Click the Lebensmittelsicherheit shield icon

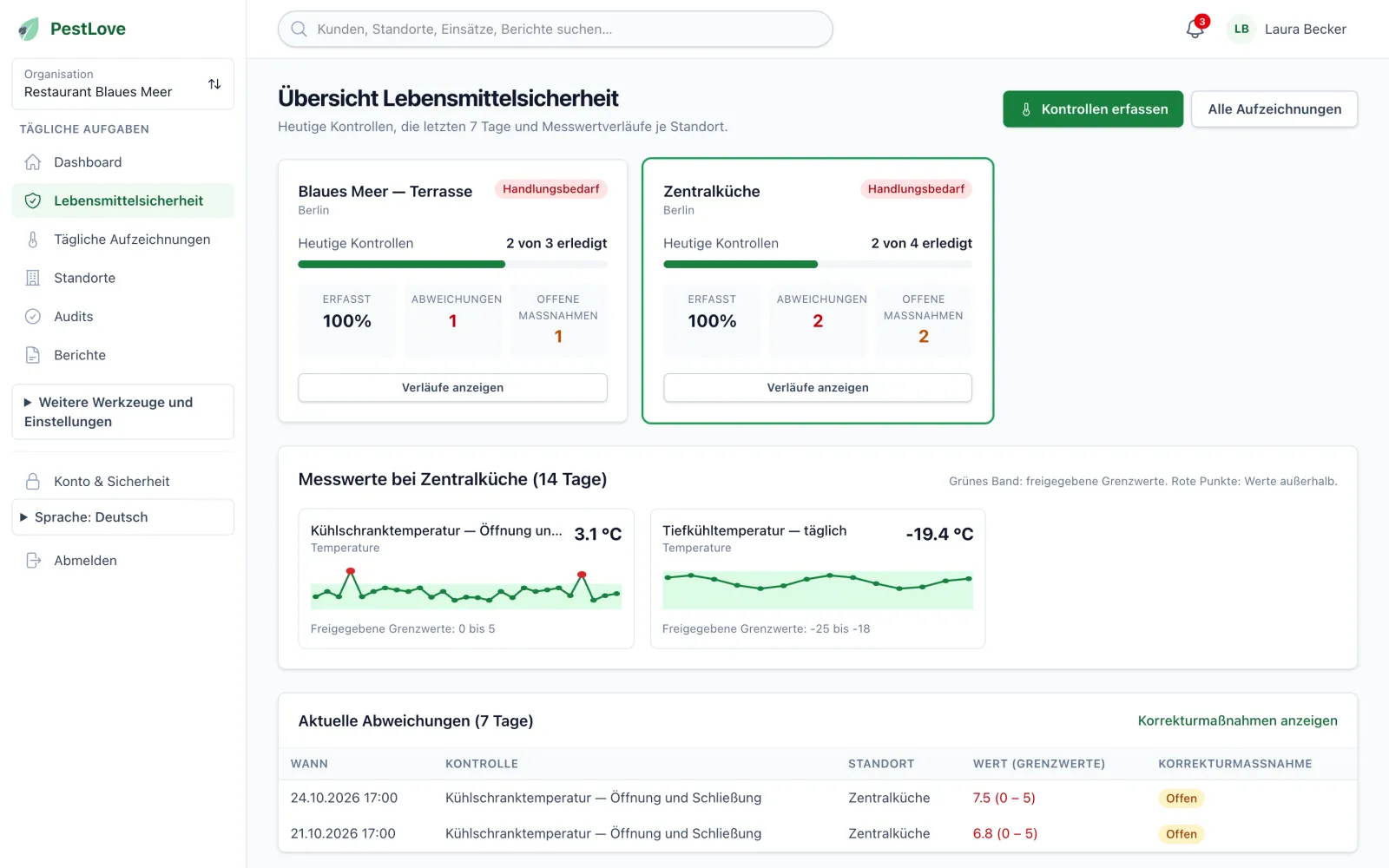33,201
